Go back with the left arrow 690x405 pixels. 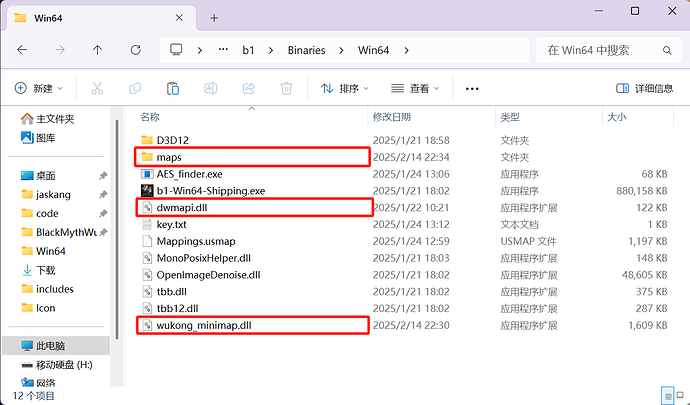[x=22, y=50]
